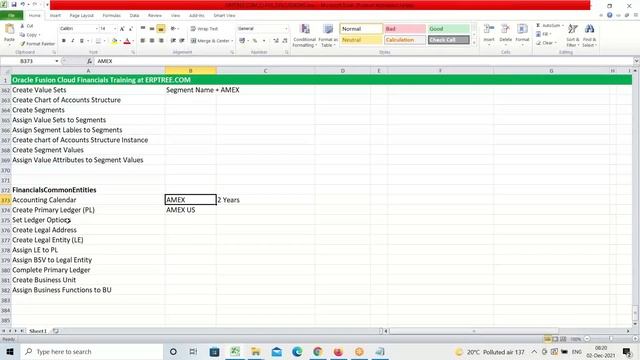Switch to the Insert tab
The image size is (640, 360).
(x=55, y=16)
